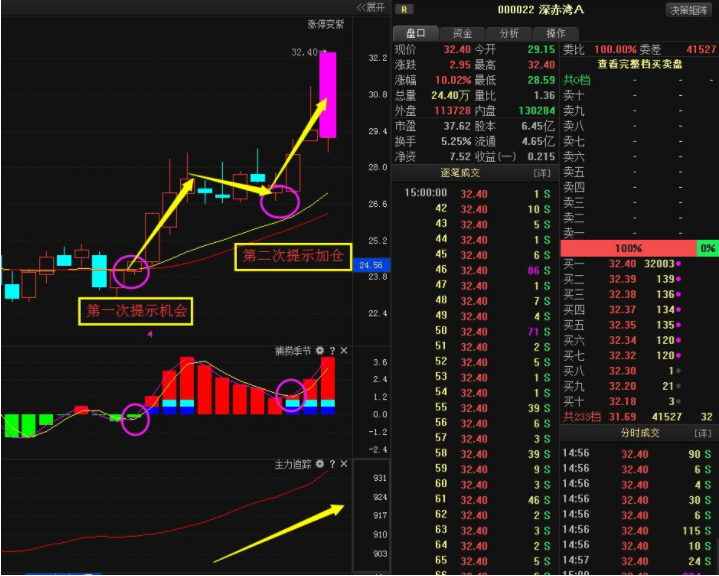This screenshot has width=719, height=576.
Task: Close the 主力追踪 indicator panel
Action: click(344, 464)
